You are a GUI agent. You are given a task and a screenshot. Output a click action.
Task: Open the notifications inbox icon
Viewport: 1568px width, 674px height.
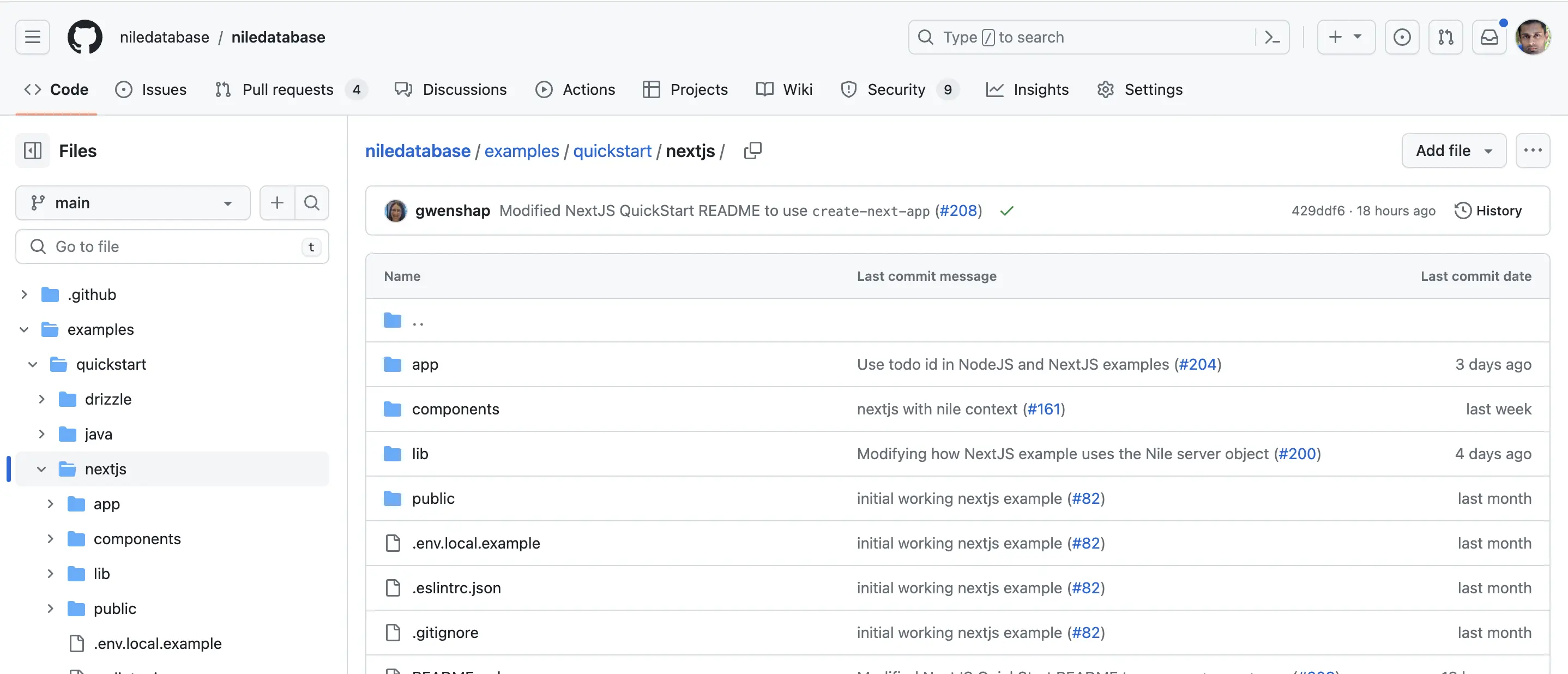click(1489, 37)
